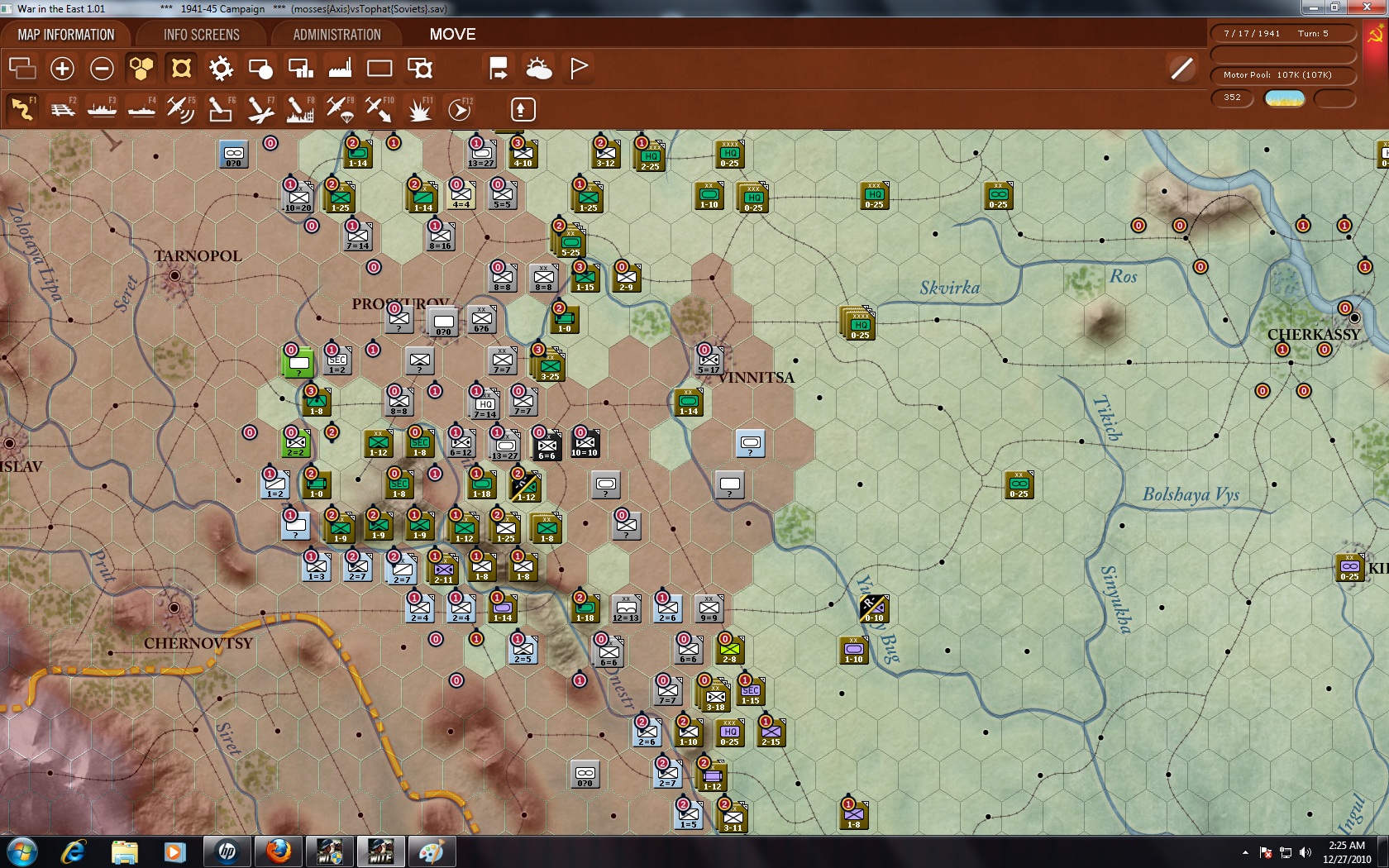Select bomb airfield mode (F7)
1389x868 pixels.
click(260, 109)
